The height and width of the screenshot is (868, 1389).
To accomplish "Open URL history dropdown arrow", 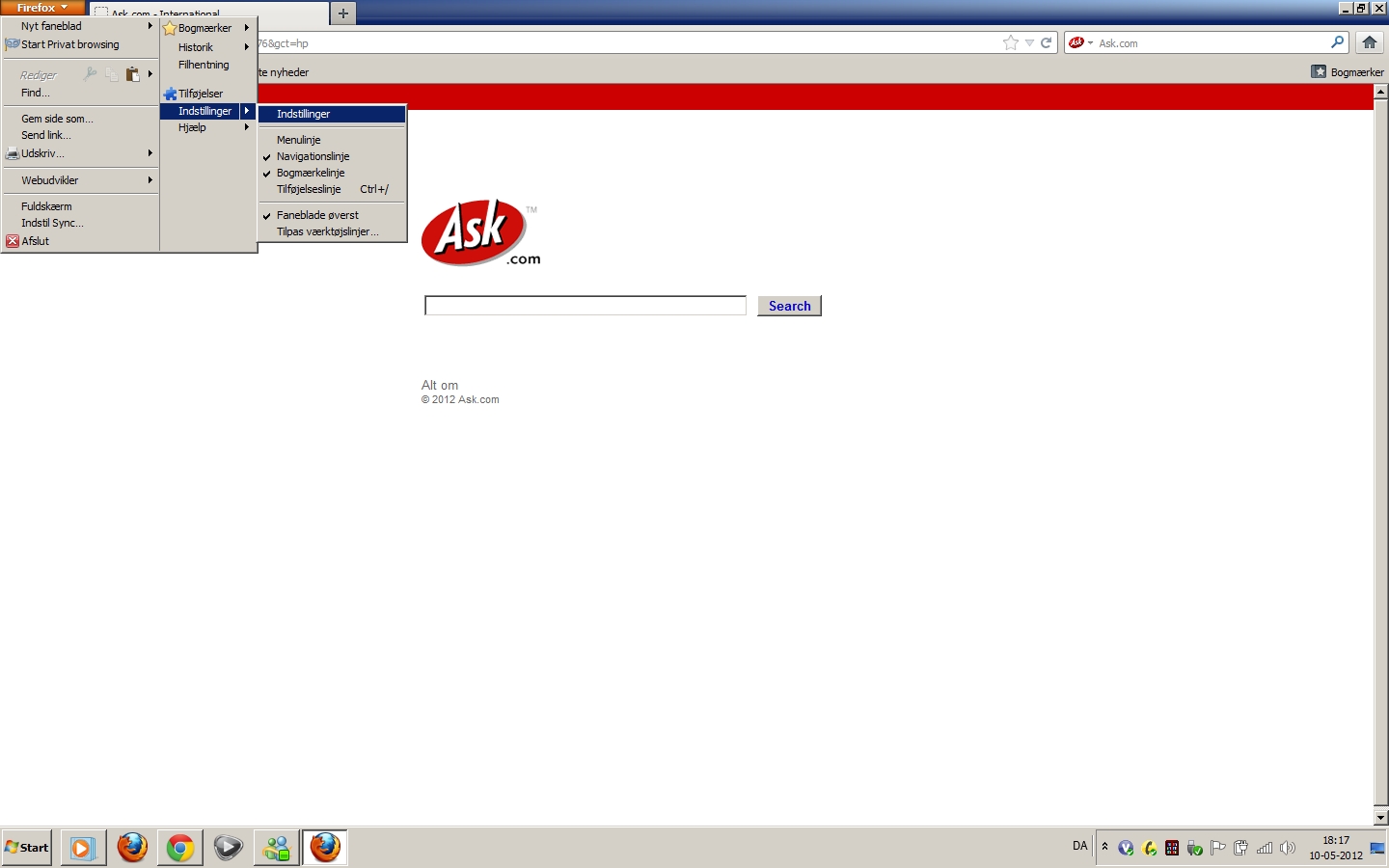I will pos(1029,43).
